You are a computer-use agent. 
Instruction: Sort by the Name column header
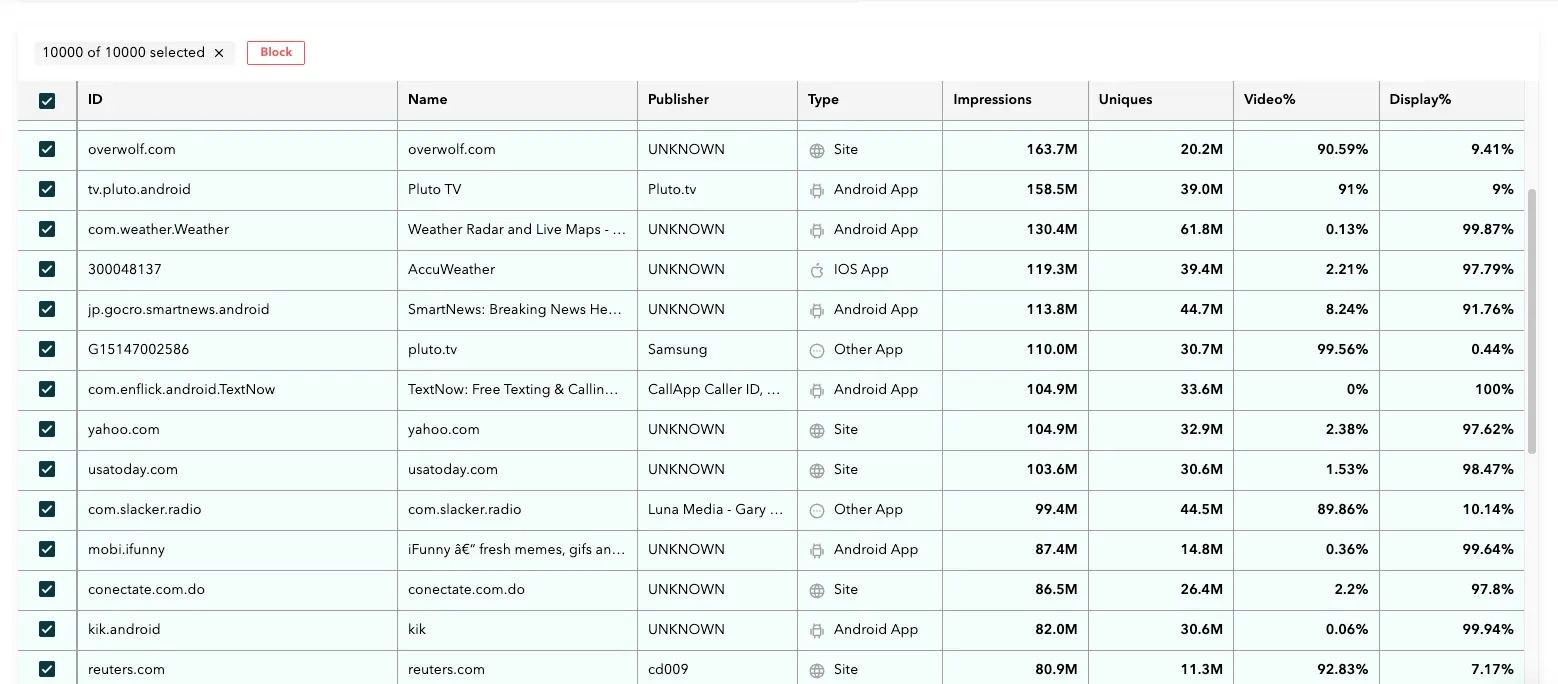pos(517,100)
